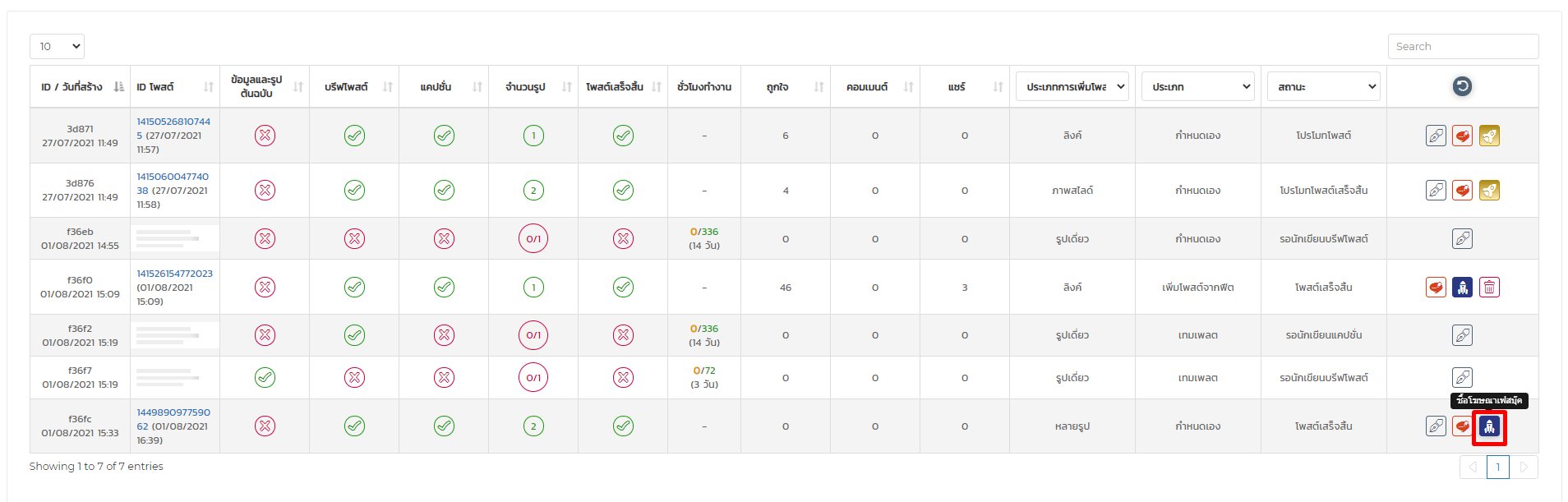Sort table by ID โพสต์ column

174,86
